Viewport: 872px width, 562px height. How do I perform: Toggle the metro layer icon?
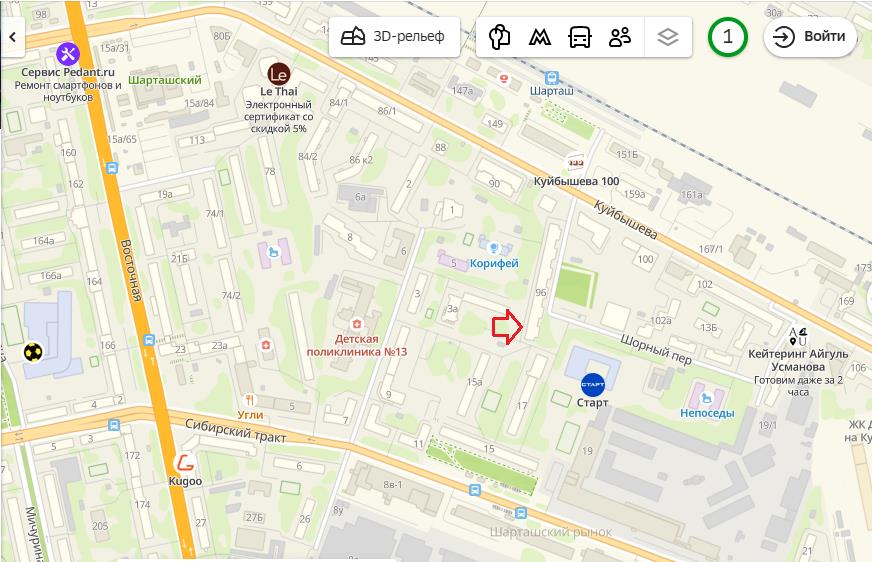click(x=539, y=37)
